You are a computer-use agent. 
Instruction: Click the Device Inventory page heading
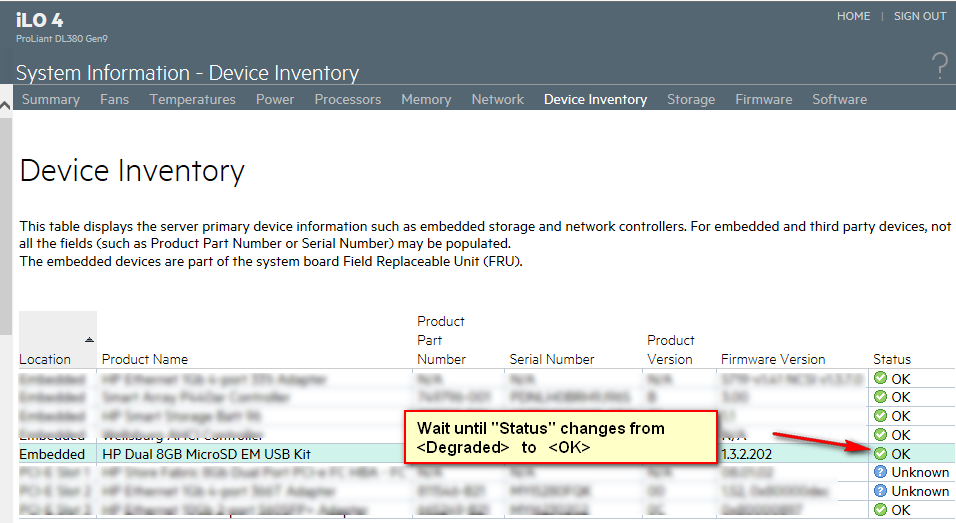coord(132,171)
